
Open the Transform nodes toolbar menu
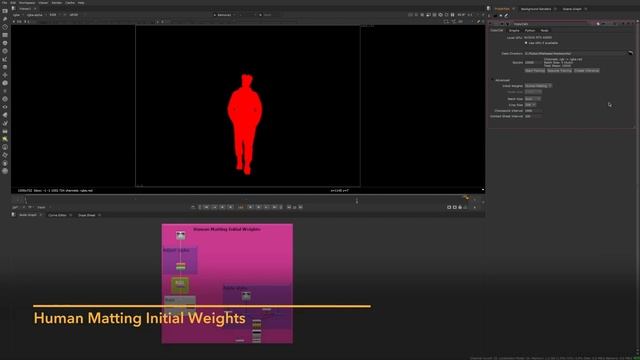pyautogui.click(x=5, y=75)
